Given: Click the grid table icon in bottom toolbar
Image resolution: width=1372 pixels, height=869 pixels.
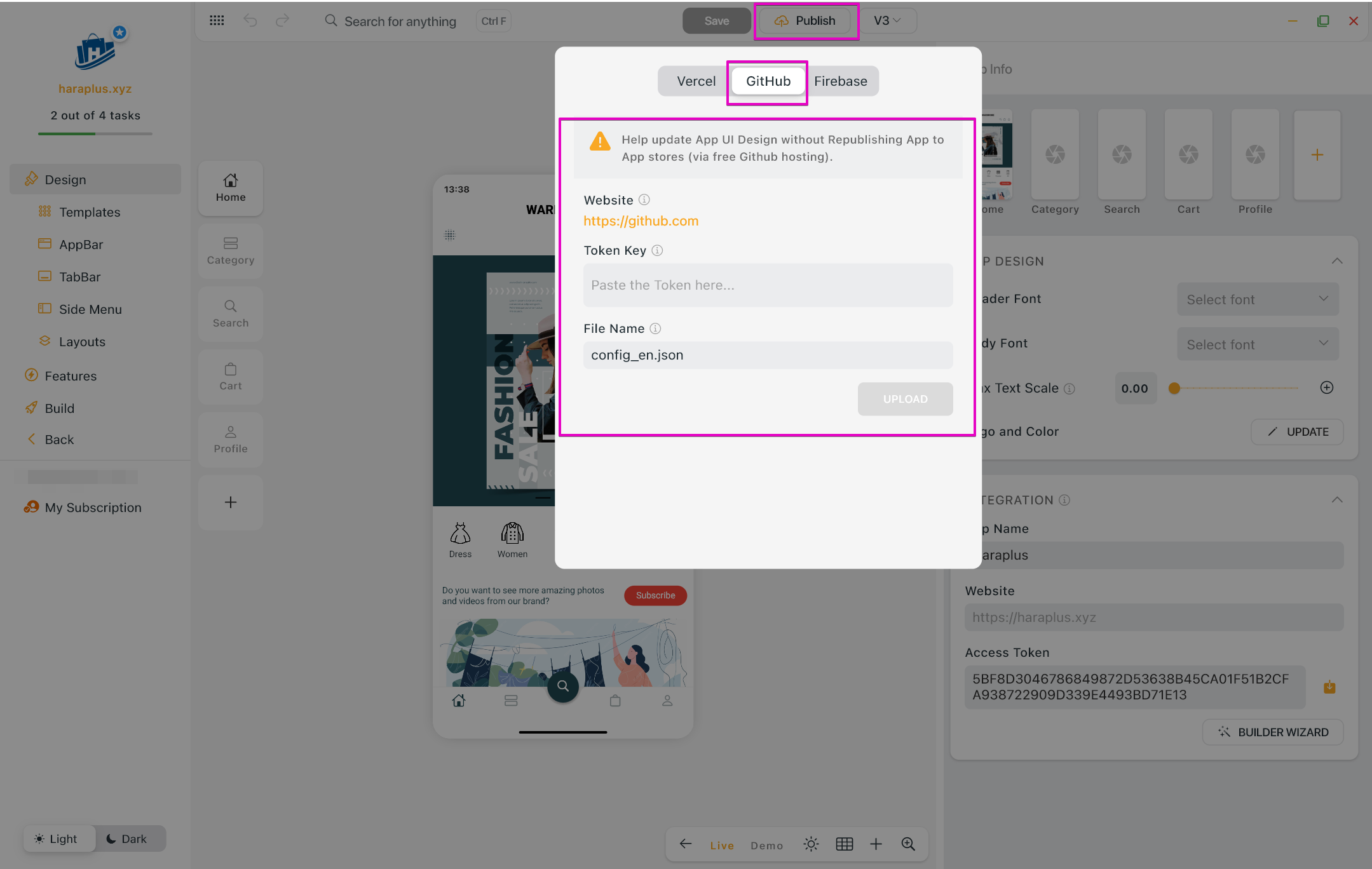Looking at the screenshot, I should pyautogui.click(x=844, y=844).
